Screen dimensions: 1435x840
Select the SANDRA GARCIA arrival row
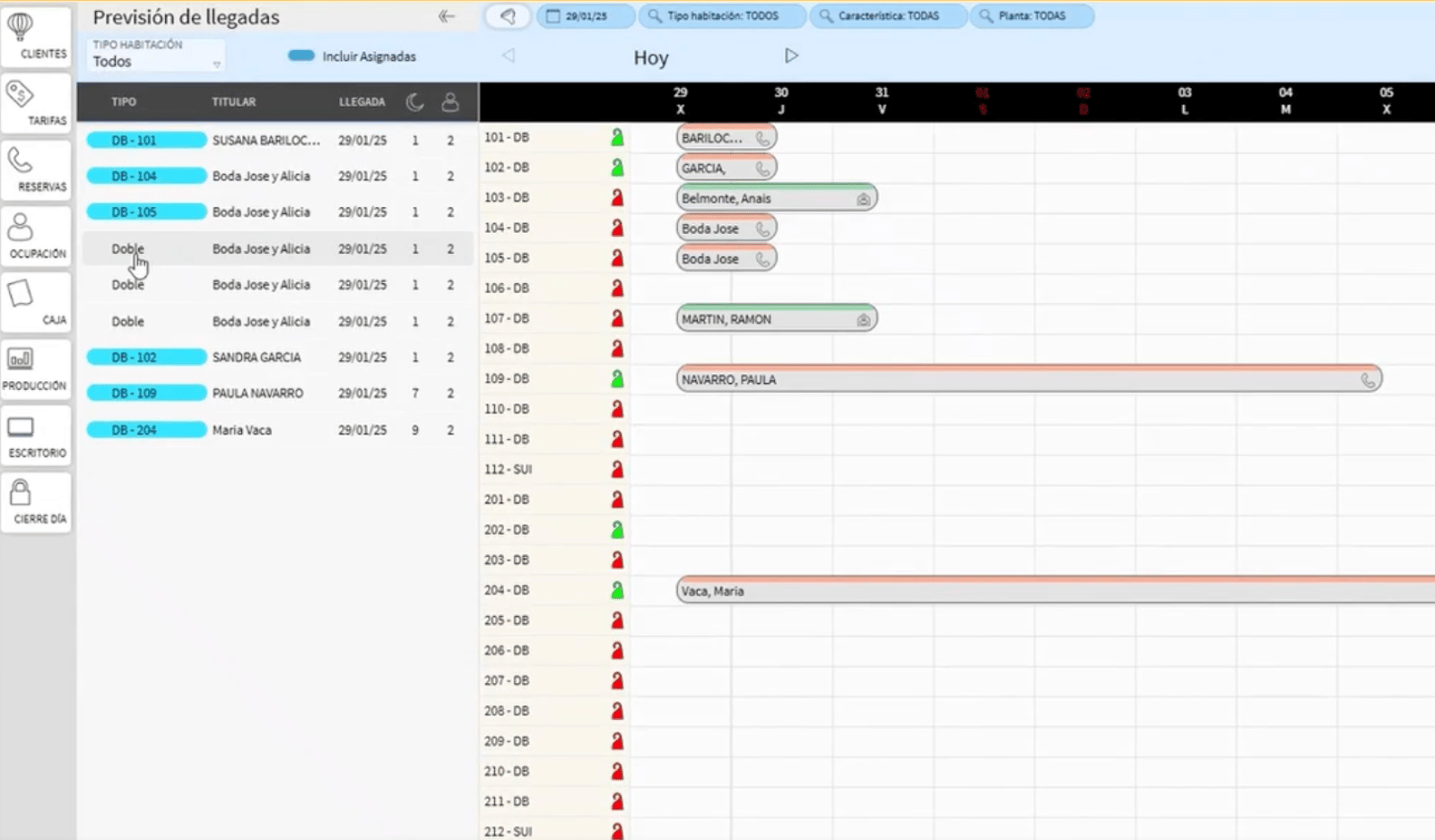coord(278,357)
